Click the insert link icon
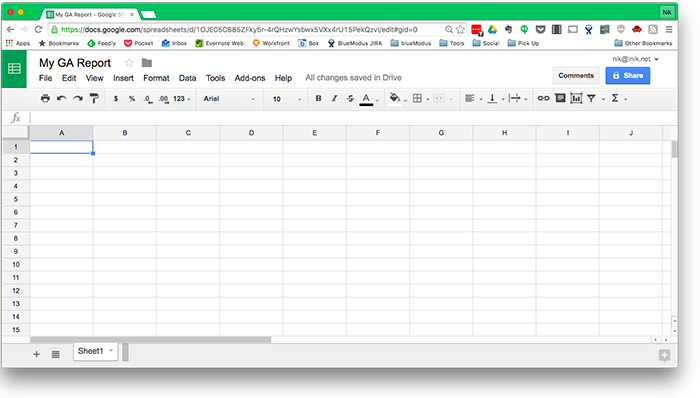 [x=543, y=98]
